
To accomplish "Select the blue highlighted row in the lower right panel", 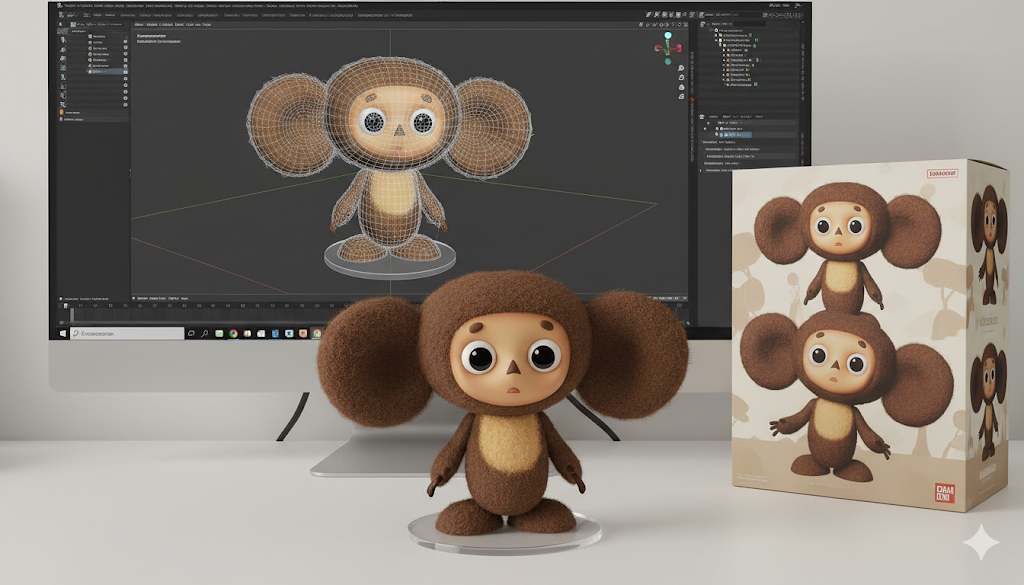I will click(735, 134).
